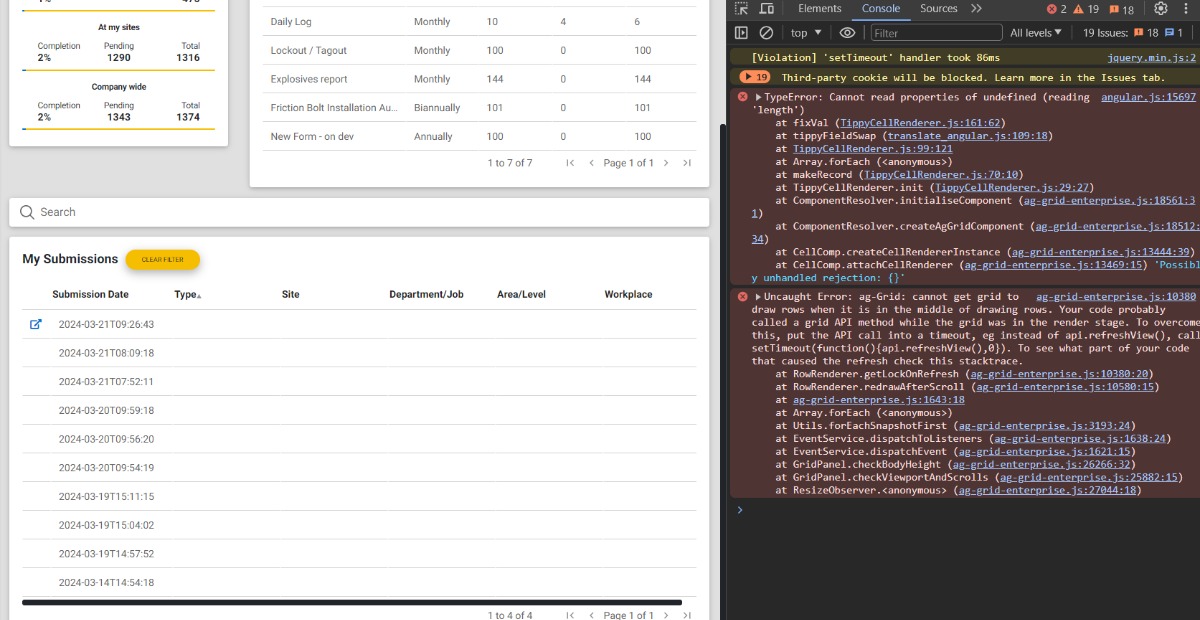Go to last page in My Submissions pagination
Image resolution: width=1200 pixels, height=620 pixels.
point(687,615)
